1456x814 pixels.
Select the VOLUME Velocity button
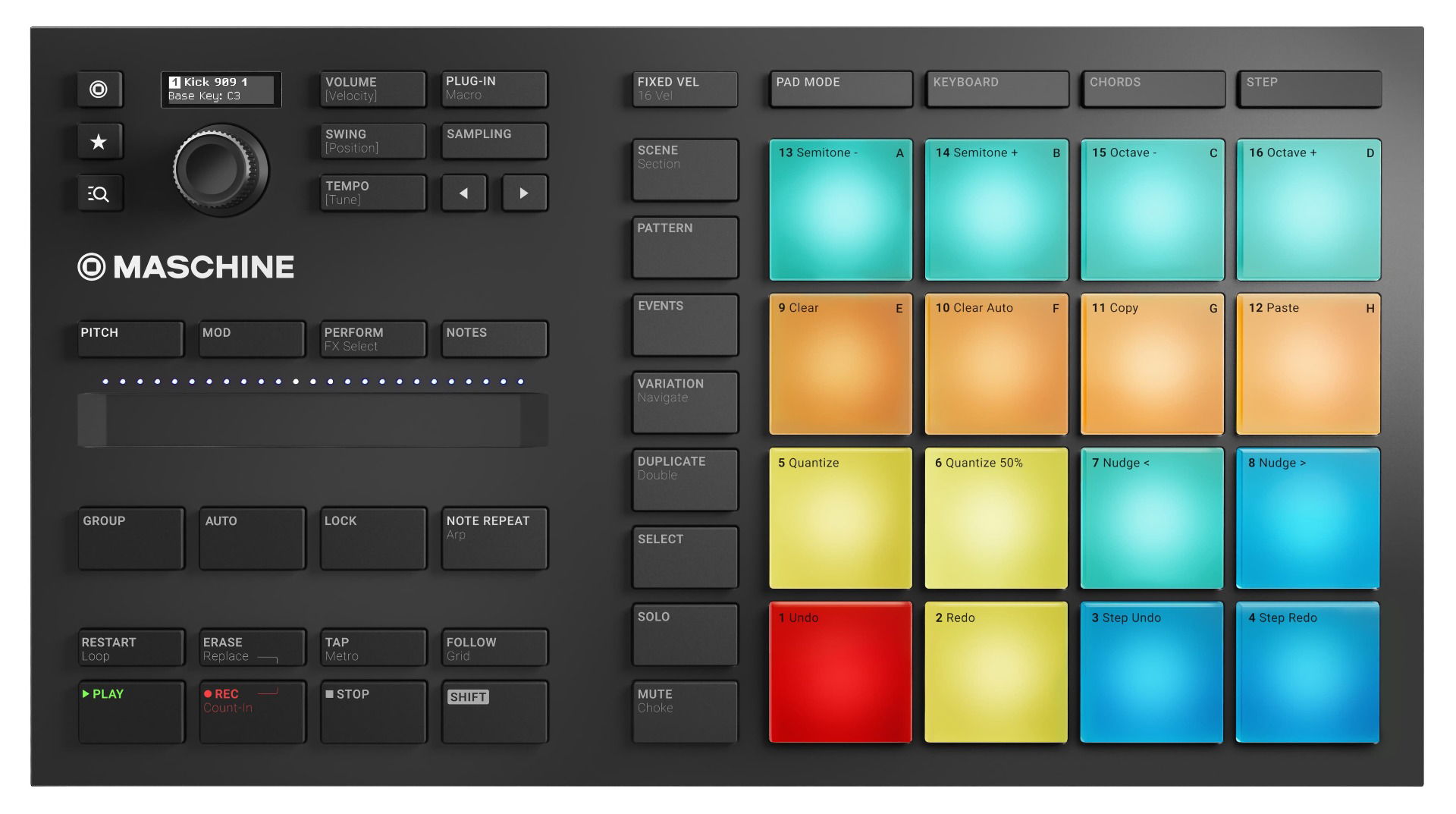pyautogui.click(x=373, y=90)
